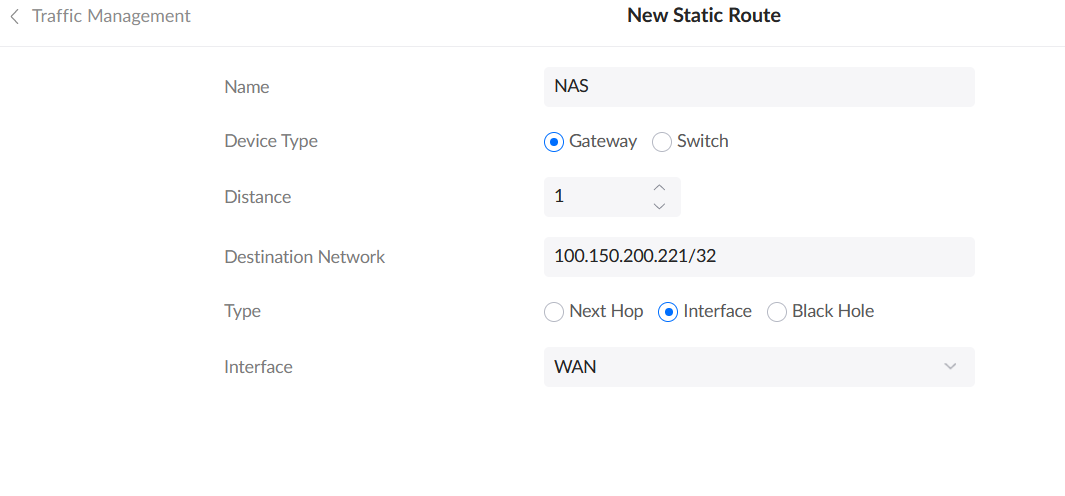Choose Interface route type radio
This screenshot has width=1065, height=496.
click(668, 312)
